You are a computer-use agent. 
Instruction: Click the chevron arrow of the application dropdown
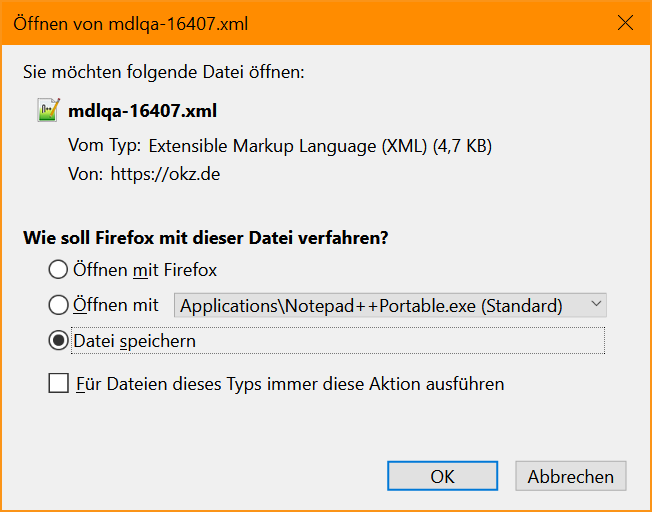(596, 304)
